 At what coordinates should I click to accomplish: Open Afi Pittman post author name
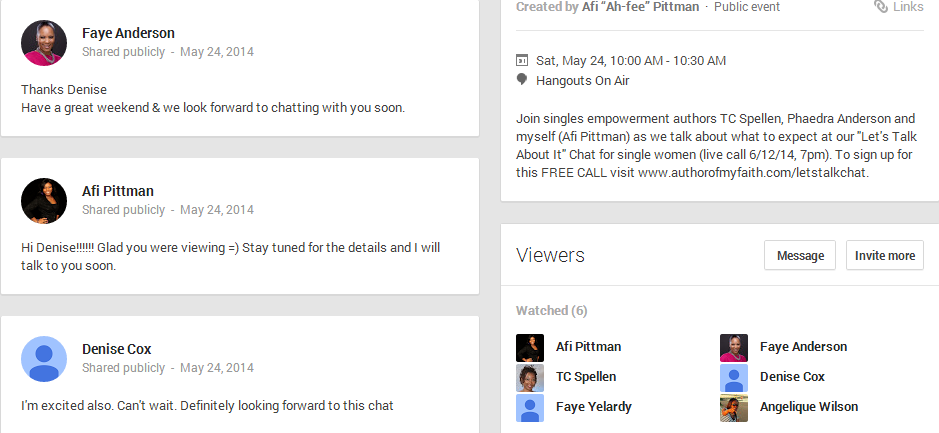(x=118, y=191)
